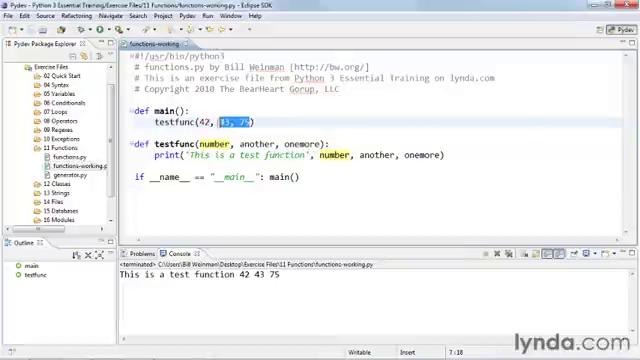The height and width of the screenshot is (360, 640).
Task: Click the green Run button icon
Action: click(100, 29)
